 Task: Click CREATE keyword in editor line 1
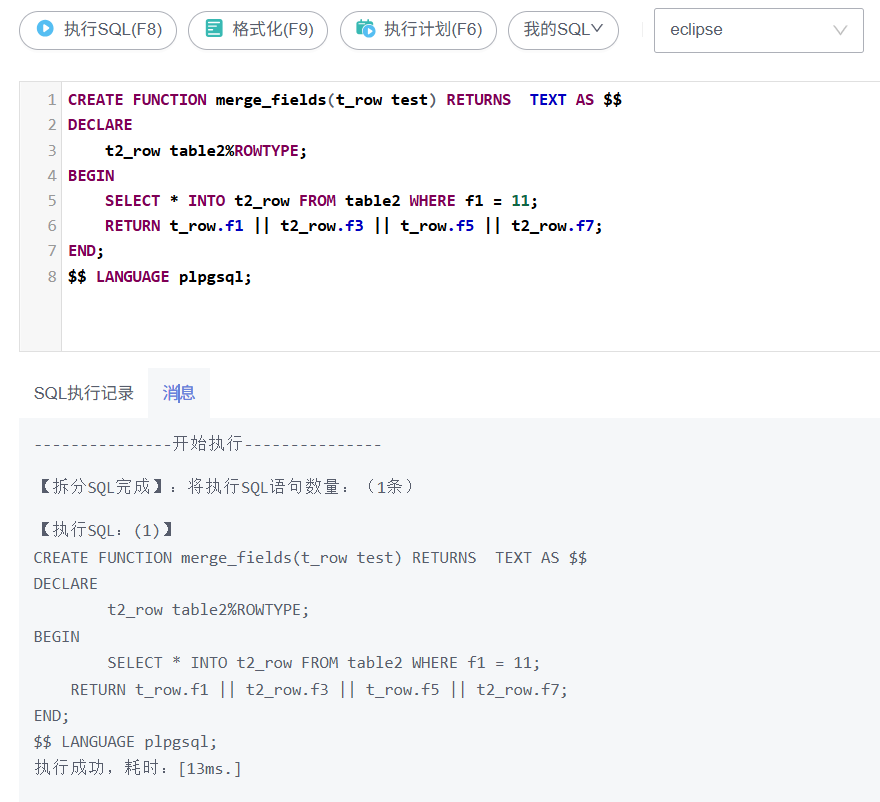tap(95, 100)
